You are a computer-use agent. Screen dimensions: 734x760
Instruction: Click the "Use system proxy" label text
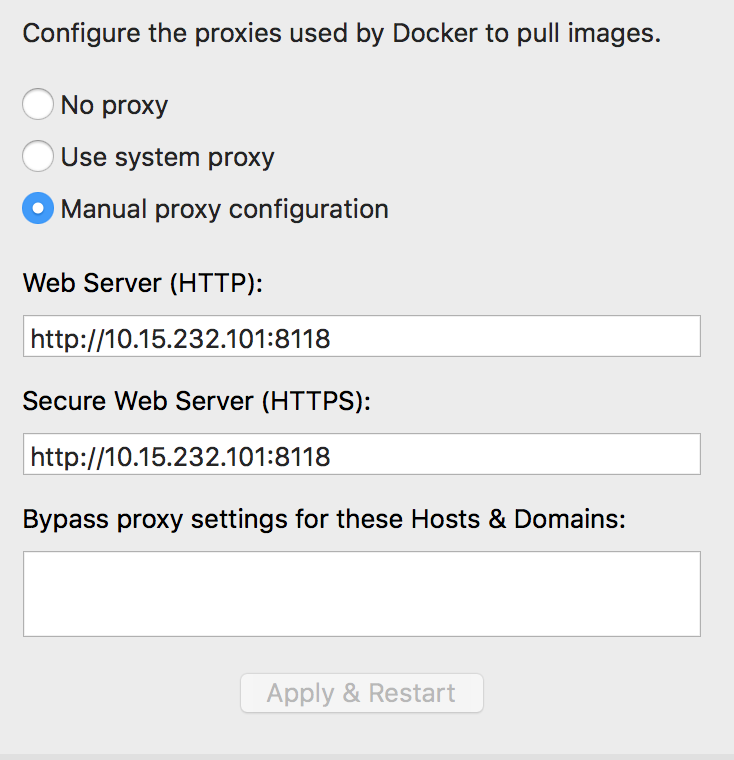pyautogui.click(x=167, y=157)
